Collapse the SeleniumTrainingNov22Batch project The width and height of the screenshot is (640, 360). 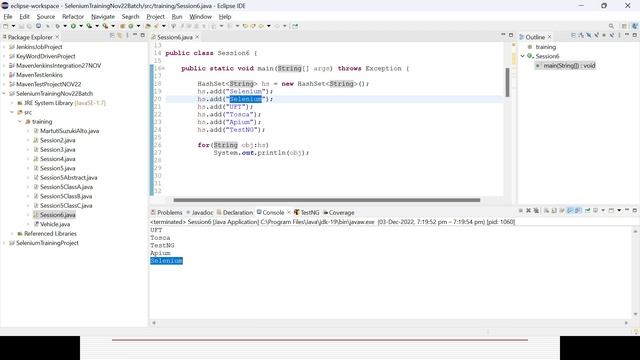[4, 93]
